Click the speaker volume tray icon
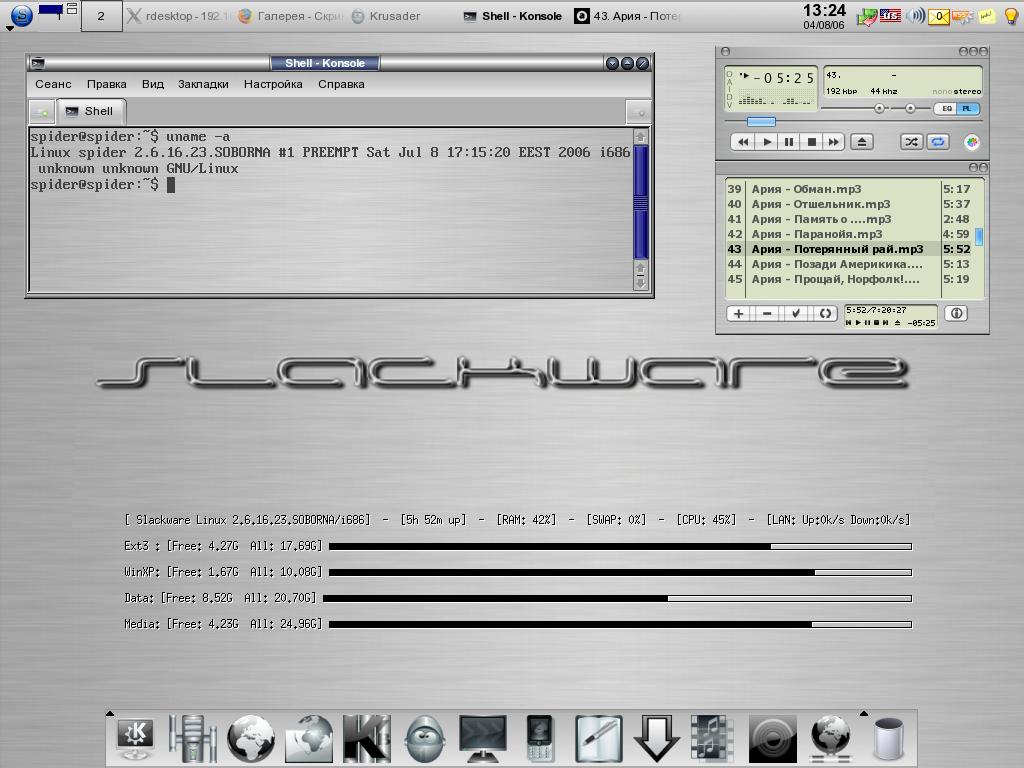Image resolution: width=1024 pixels, height=768 pixels. 915,15
